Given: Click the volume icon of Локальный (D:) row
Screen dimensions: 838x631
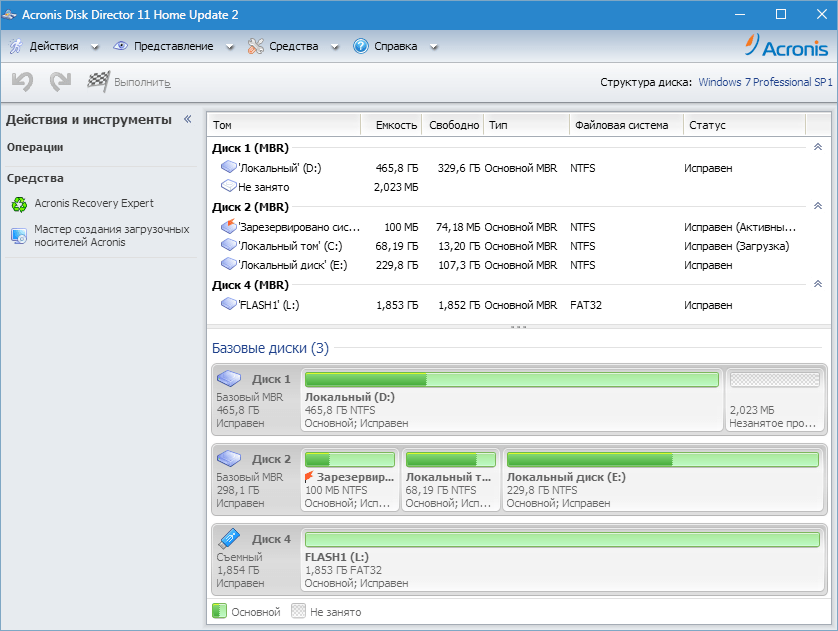Looking at the screenshot, I should [229, 167].
